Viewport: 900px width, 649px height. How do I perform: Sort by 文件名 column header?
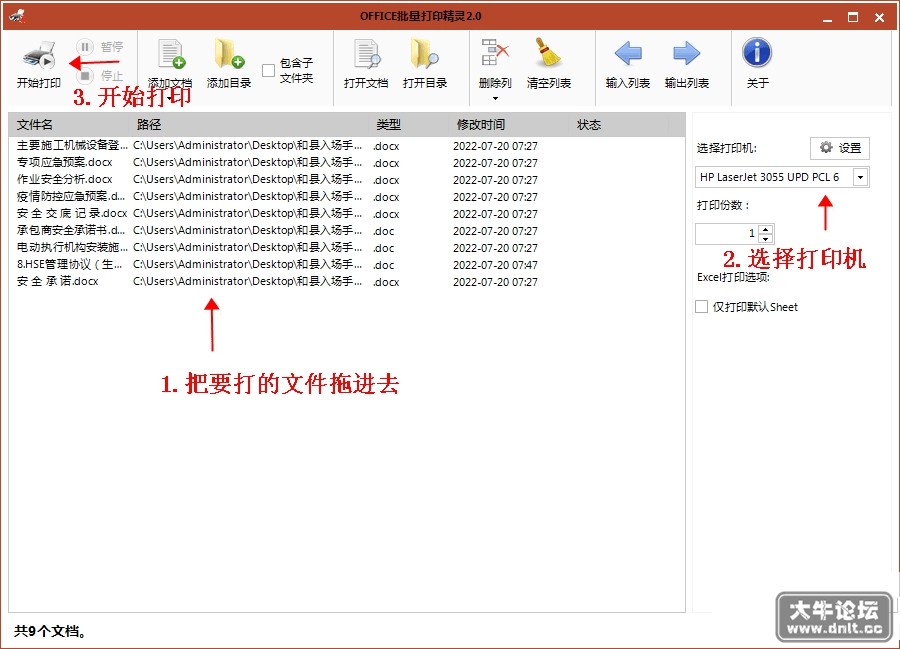69,125
